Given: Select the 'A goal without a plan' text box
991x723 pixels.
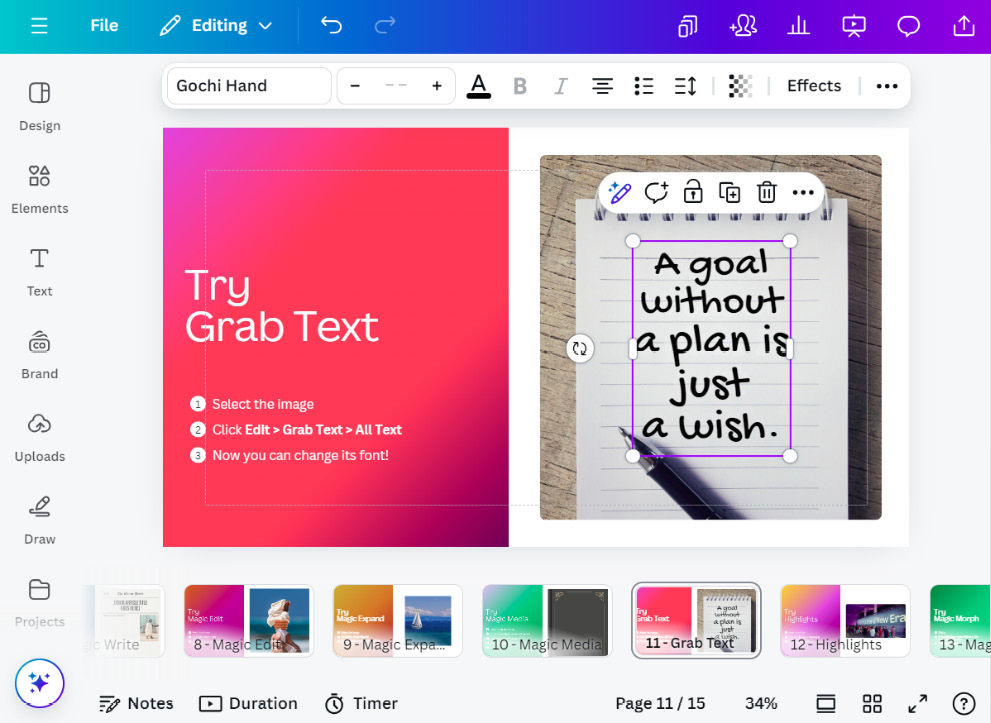Looking at the screenshot, I should click(x=712, y=348).
